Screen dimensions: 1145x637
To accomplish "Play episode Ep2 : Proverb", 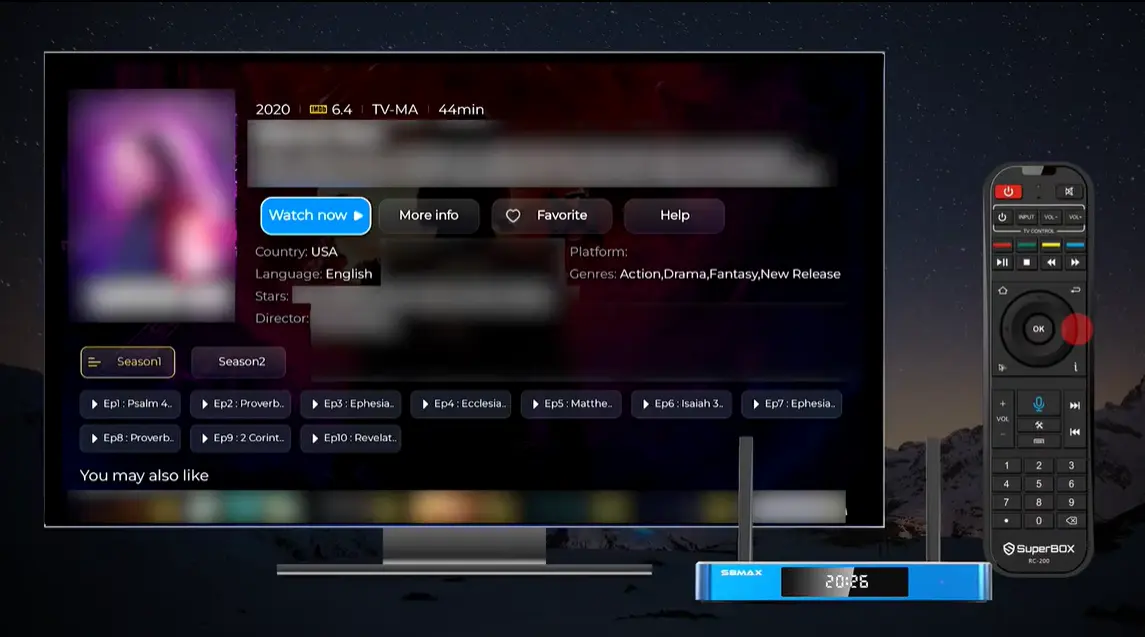I will (240, 404).
